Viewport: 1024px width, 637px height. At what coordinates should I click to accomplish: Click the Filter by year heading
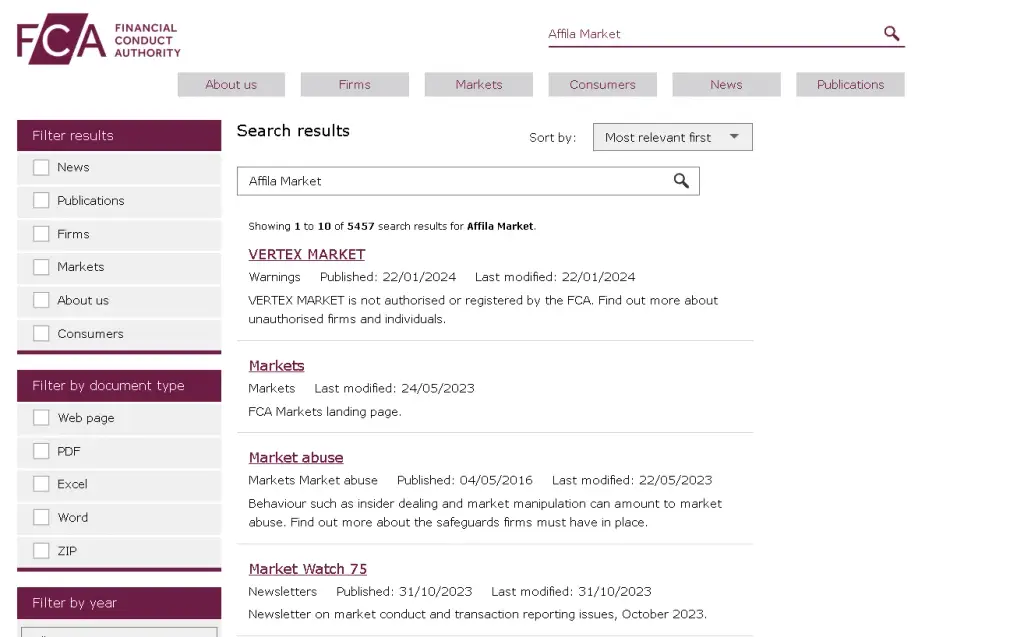click(x=119, y=602)
